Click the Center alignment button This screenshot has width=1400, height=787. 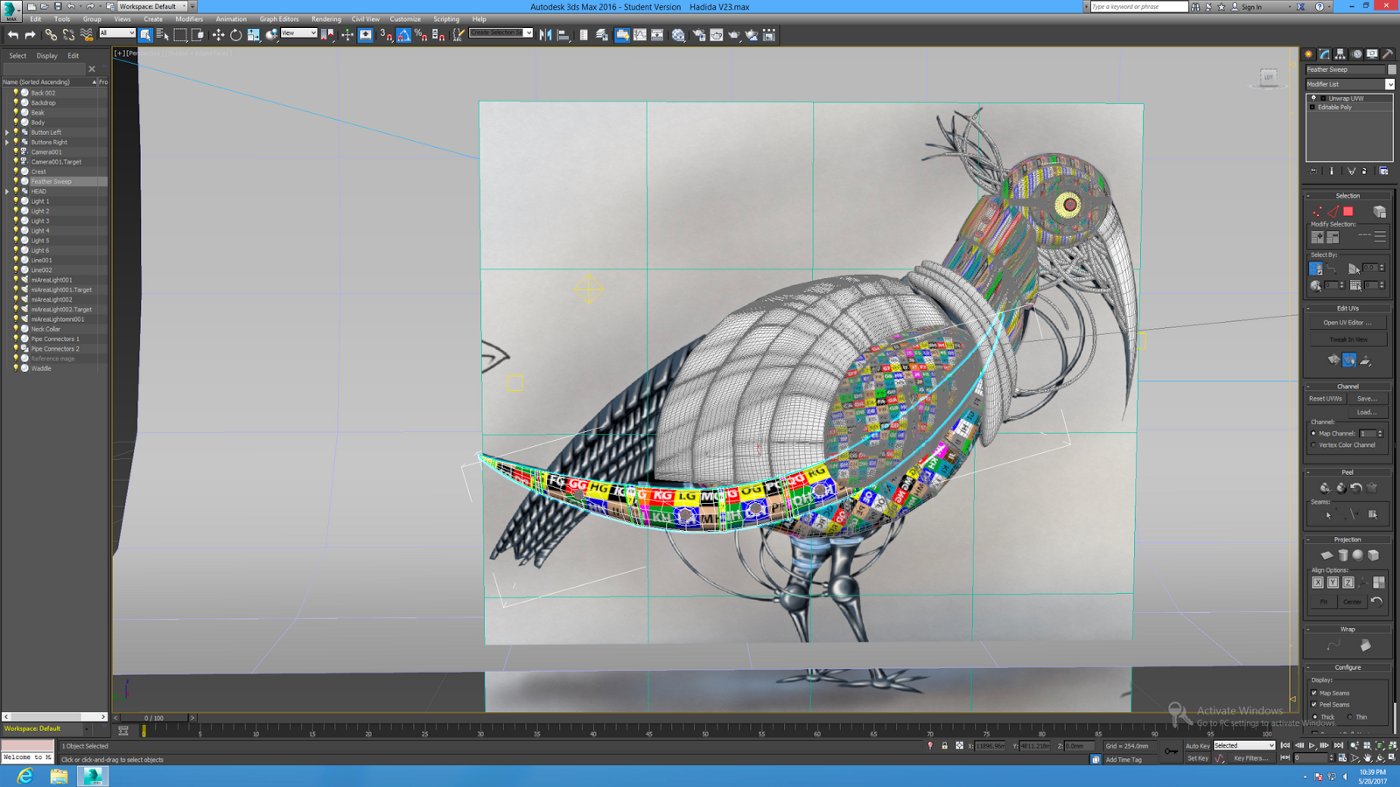click(1351, 601)
